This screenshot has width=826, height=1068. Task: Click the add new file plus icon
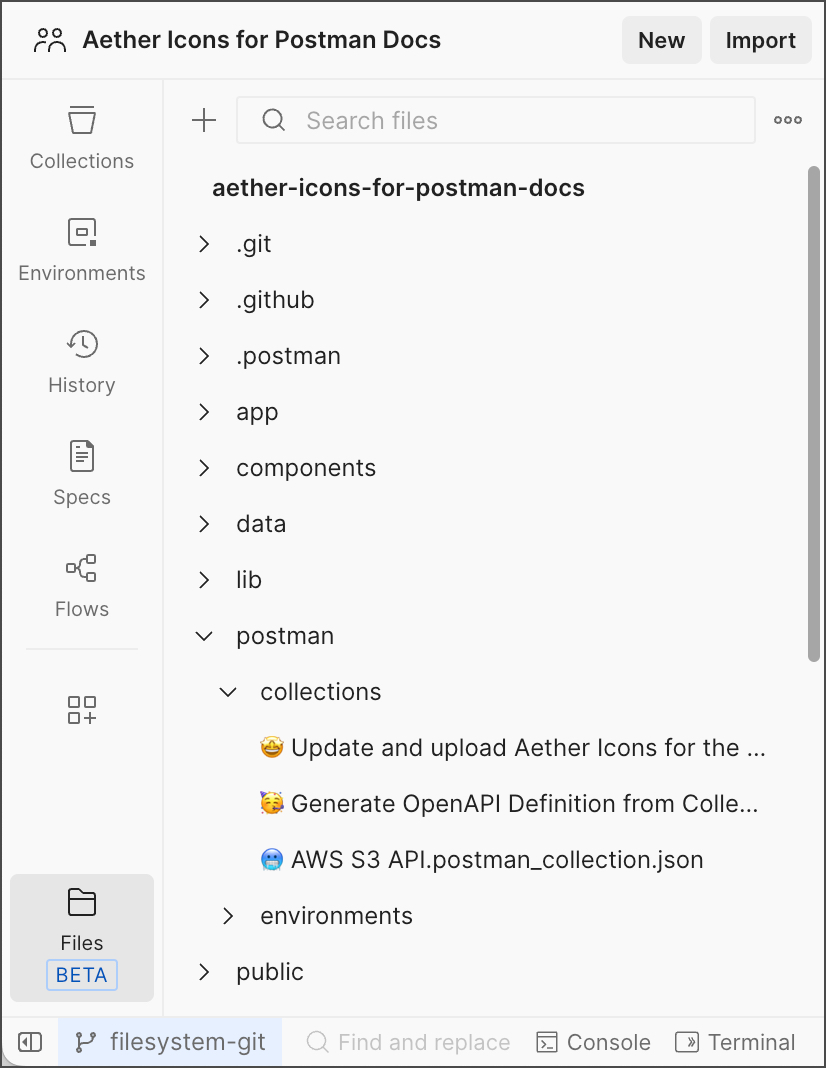(203, 120)
